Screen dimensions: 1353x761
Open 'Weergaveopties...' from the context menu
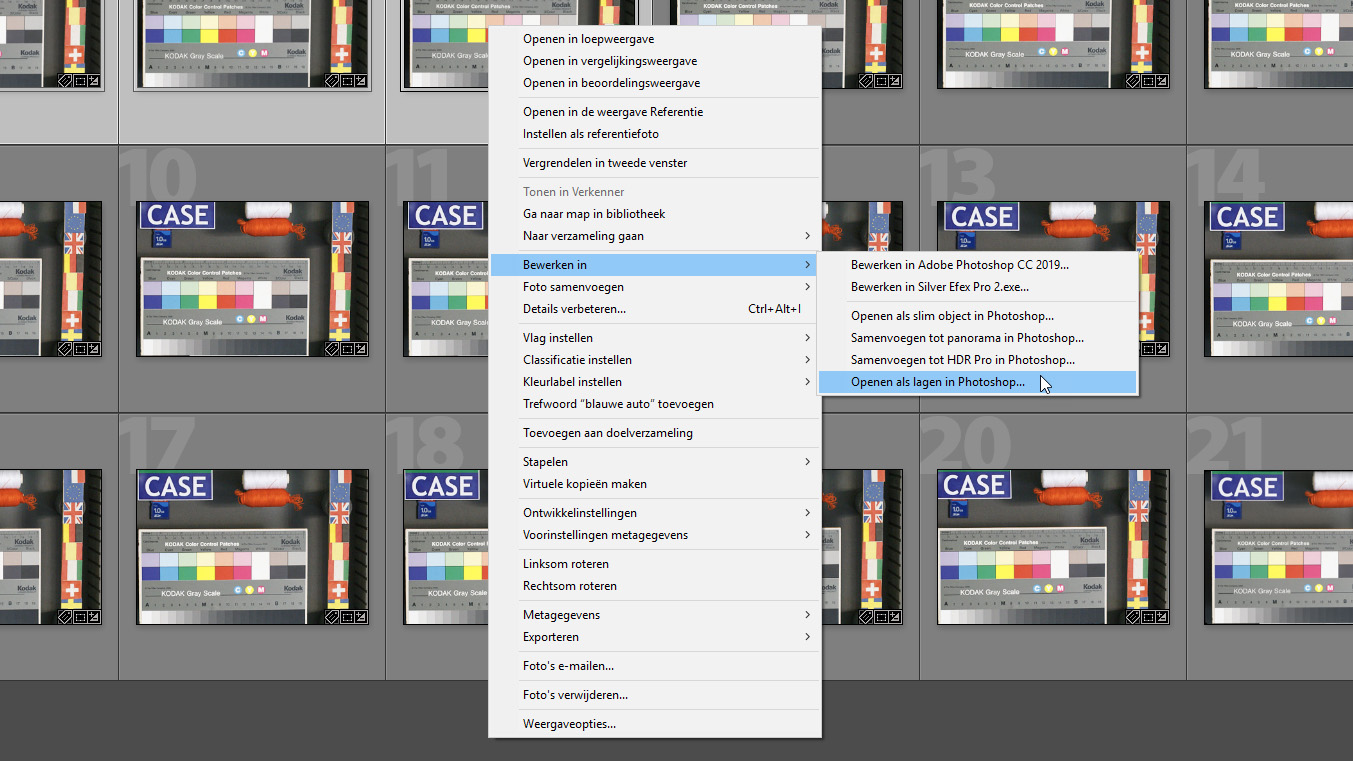point(655,724)
